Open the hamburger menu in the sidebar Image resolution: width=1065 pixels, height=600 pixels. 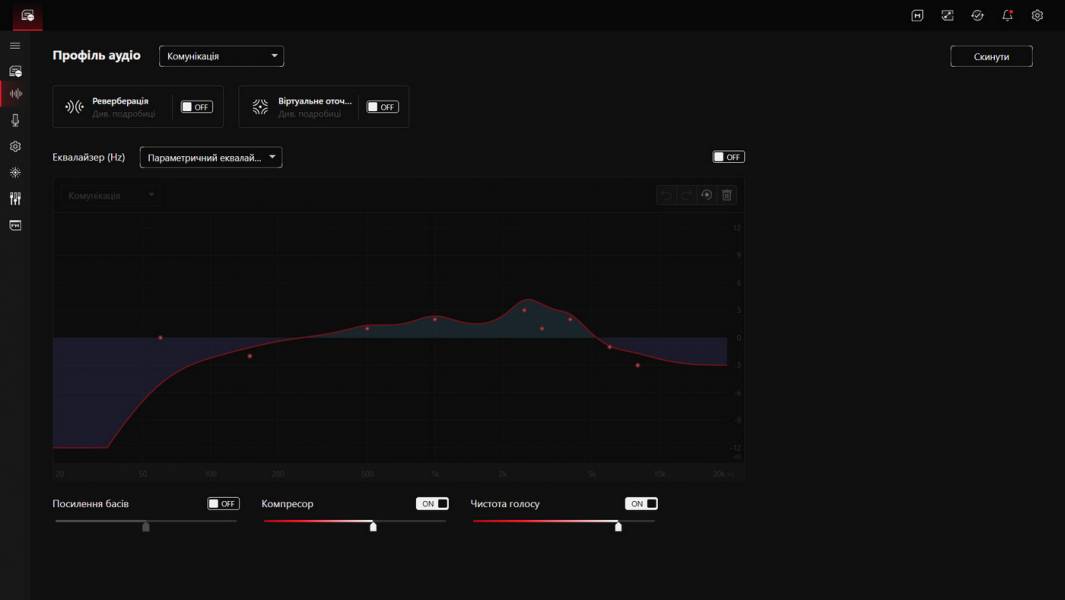click(15, 46)
